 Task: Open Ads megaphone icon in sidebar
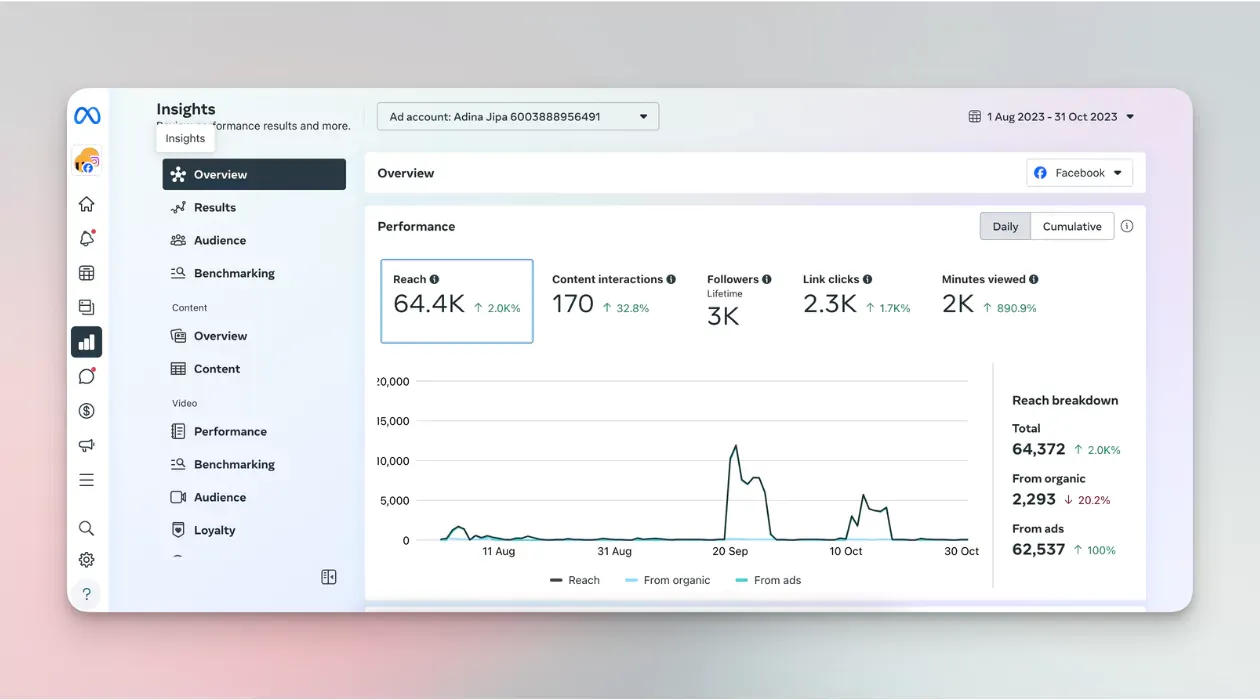(x=87, y=446)
